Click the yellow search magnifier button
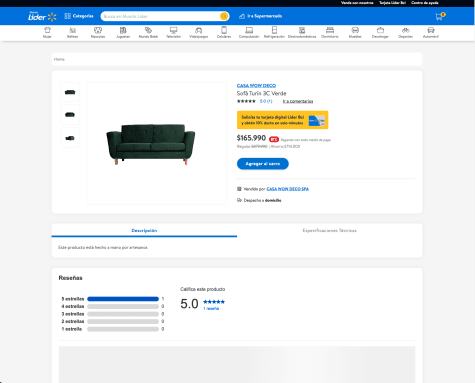Image resolution: width=475 pixels, height=383 pixels. (x=224, y=16)
